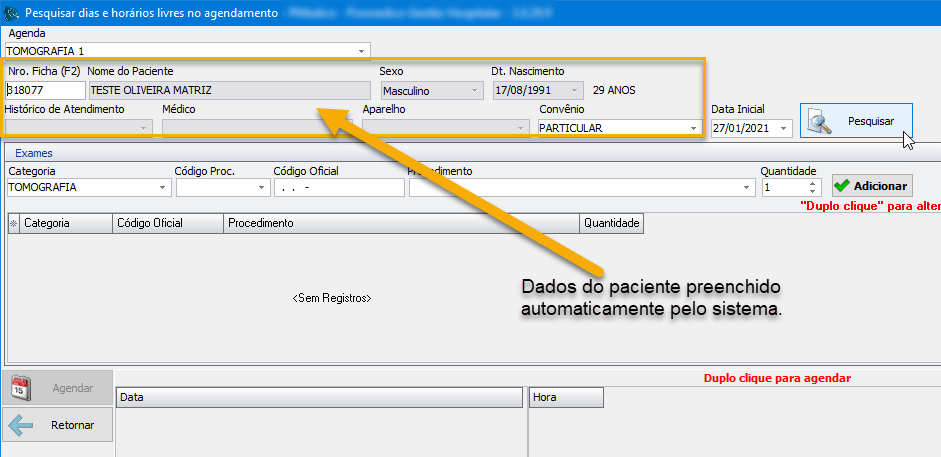The image size is (941, 457).
Task: Click the Hora column header
Action: [566, 398]
